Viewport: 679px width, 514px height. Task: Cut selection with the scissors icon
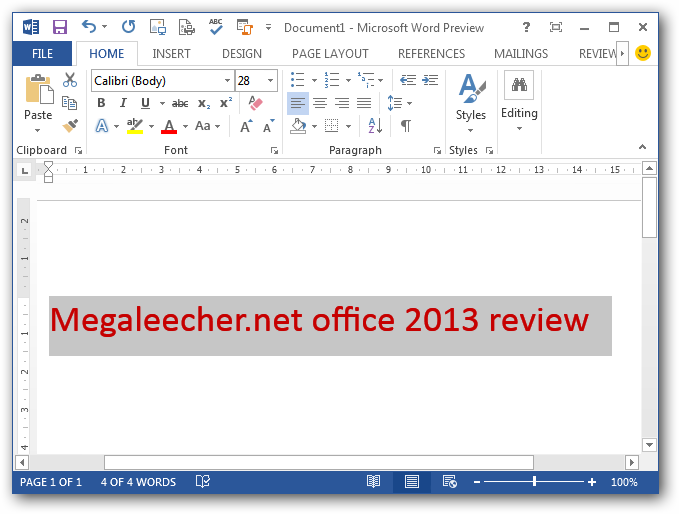70,80
